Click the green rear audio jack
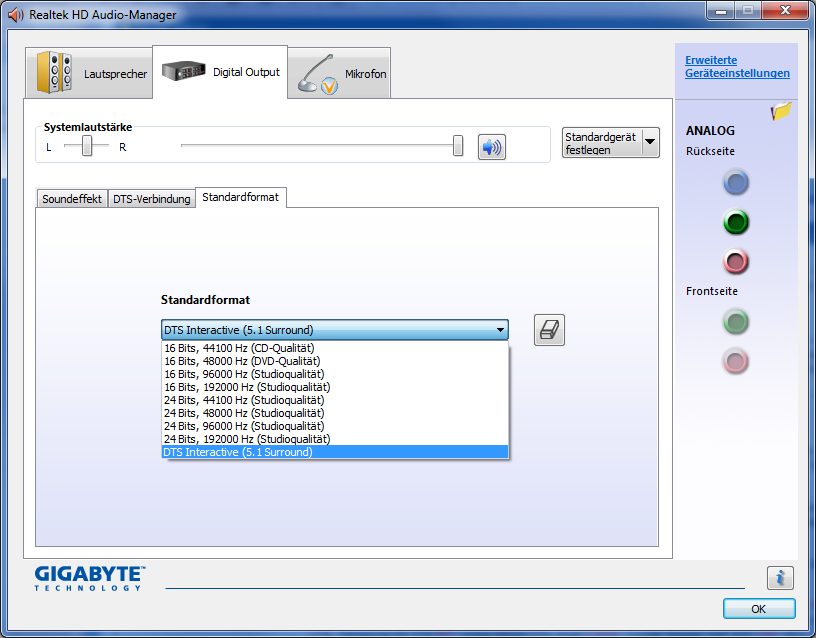The height and width of the screenshot is (638, 816). click(736, 222)
